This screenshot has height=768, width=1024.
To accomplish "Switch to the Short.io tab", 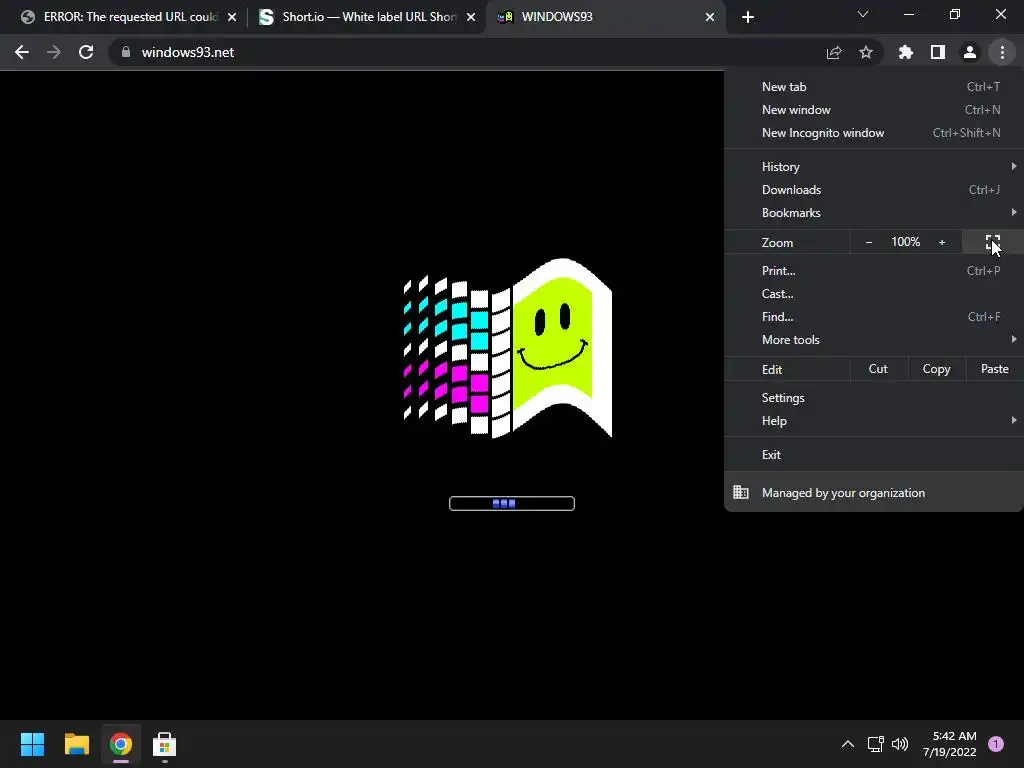I will click(x=367, y=17).
